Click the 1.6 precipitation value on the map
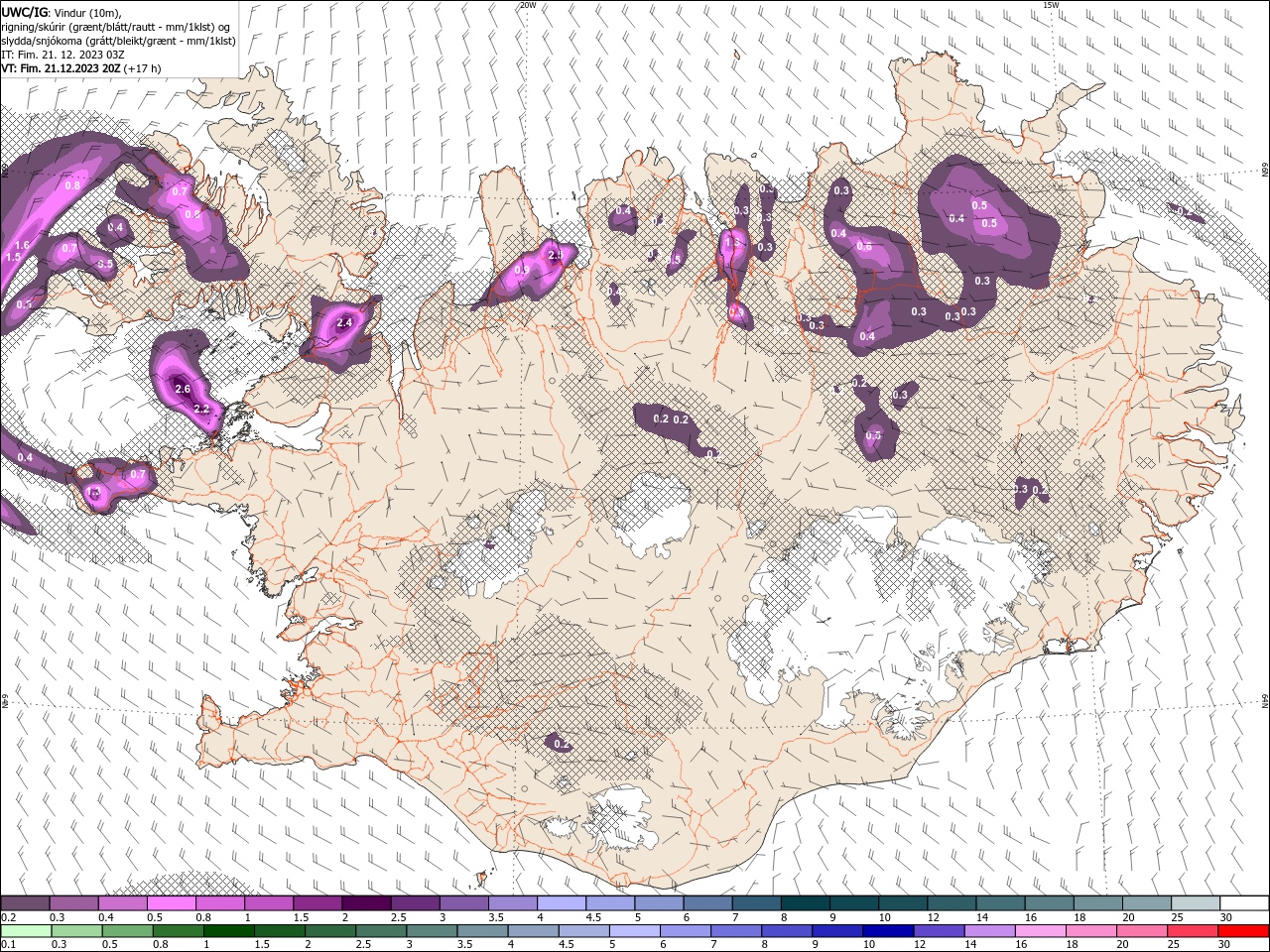Image resolution: width=1270 pixels, height=952 pixels. pos(23,245)
